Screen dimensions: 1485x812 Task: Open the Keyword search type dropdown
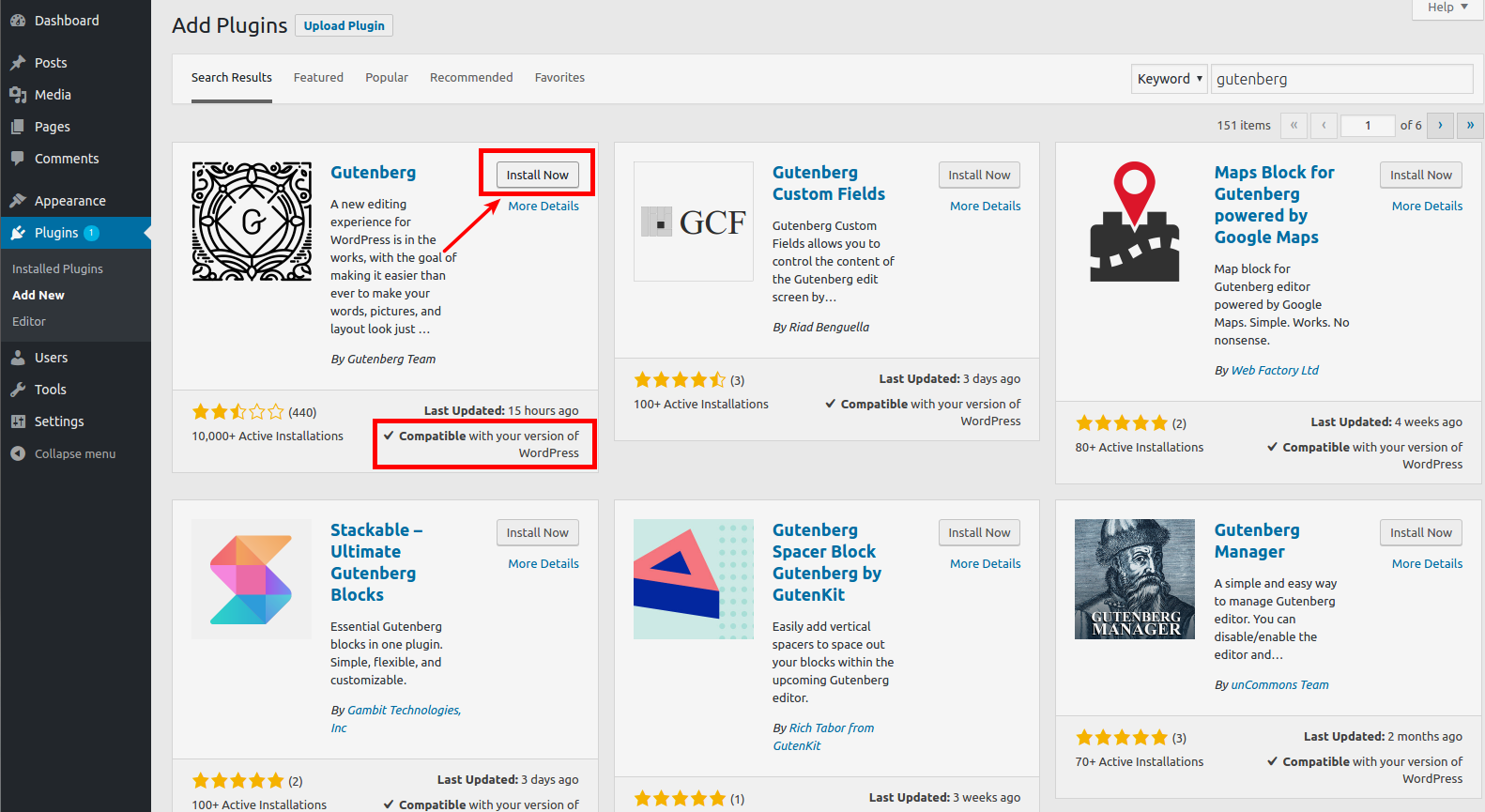pos(1169,79)
